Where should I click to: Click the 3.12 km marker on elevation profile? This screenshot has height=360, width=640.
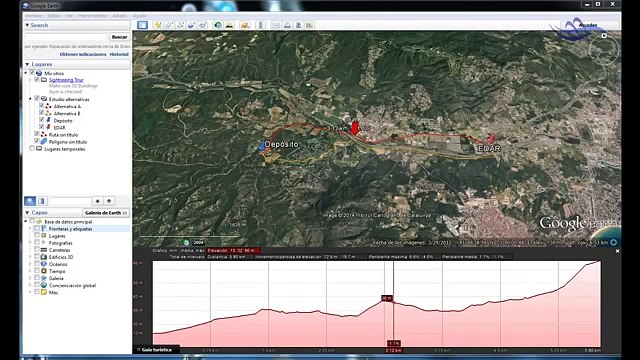393,350
